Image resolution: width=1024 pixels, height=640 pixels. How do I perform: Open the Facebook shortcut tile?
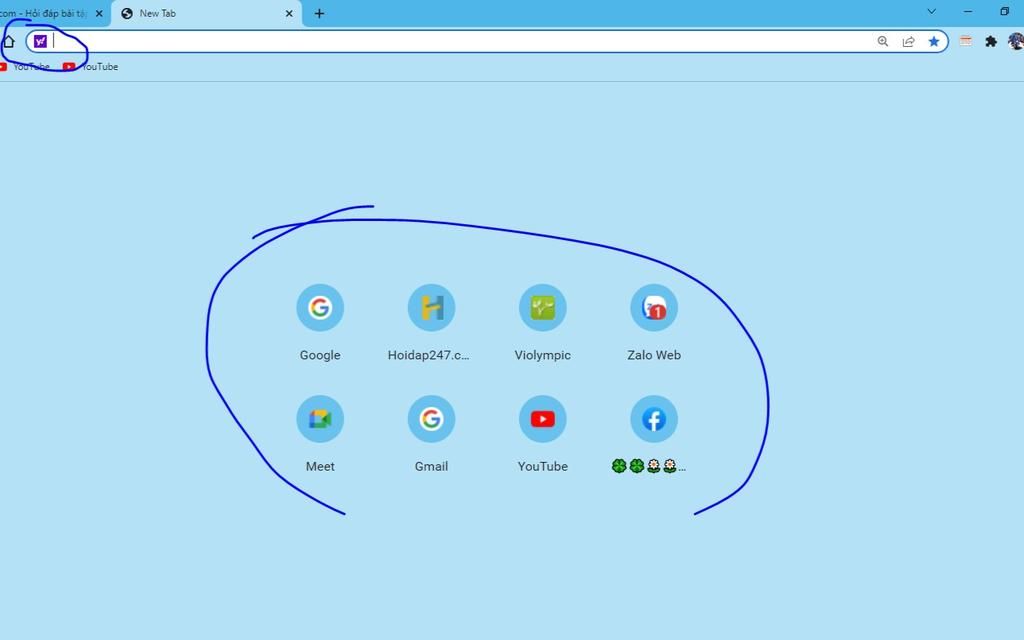(x=654, y=419)
